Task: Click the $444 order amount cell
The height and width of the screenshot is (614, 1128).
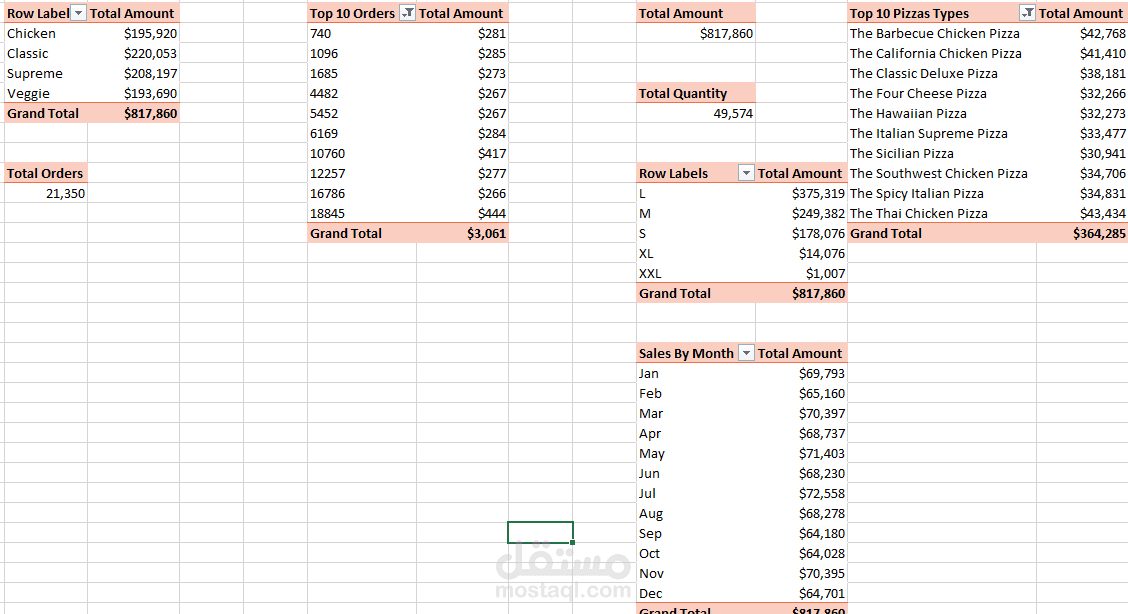Action: [x=463, y=214]
